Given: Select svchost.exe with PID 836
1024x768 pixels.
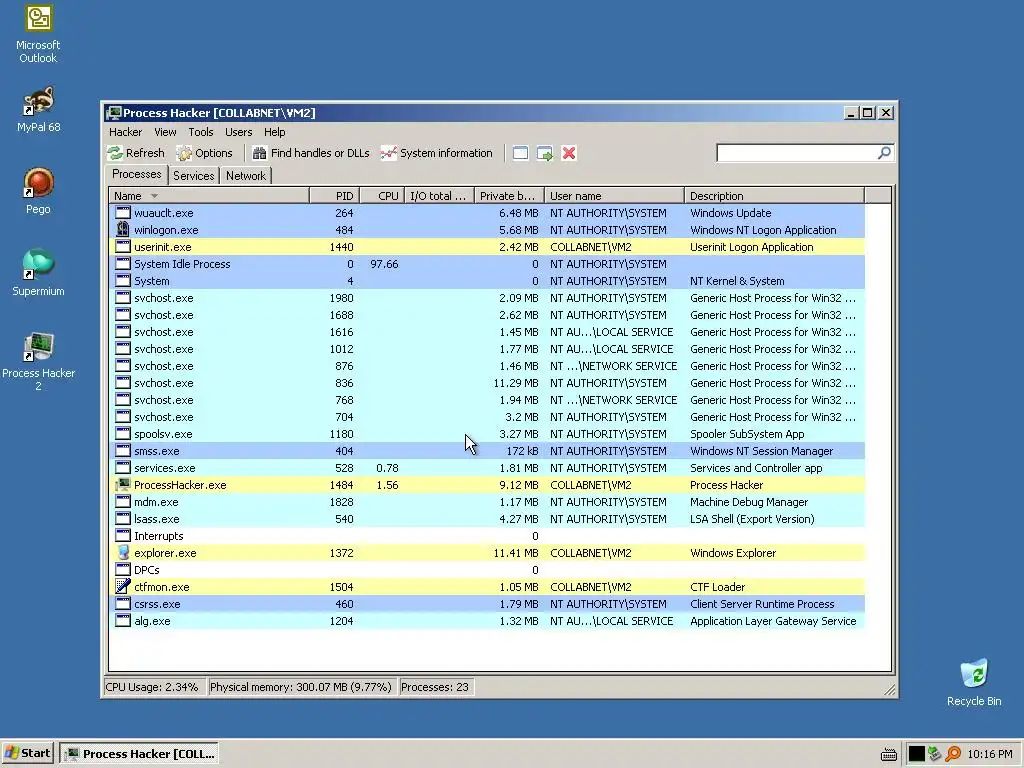Looking at the screenshot, I should click(x=487, y=383).
